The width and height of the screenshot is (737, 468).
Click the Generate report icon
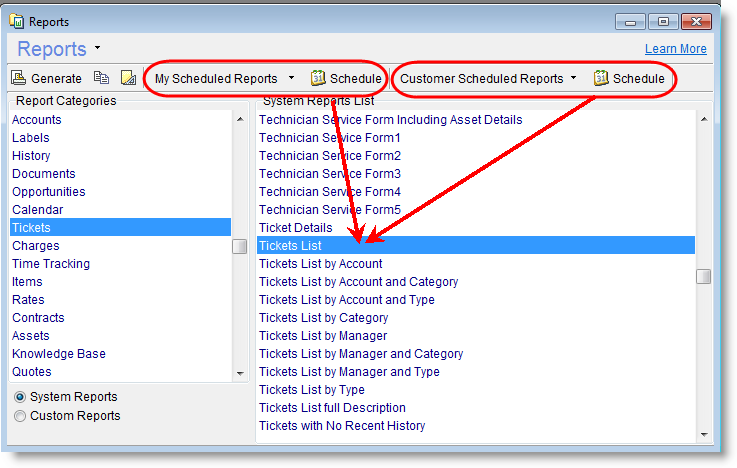[x=19, y=78]
